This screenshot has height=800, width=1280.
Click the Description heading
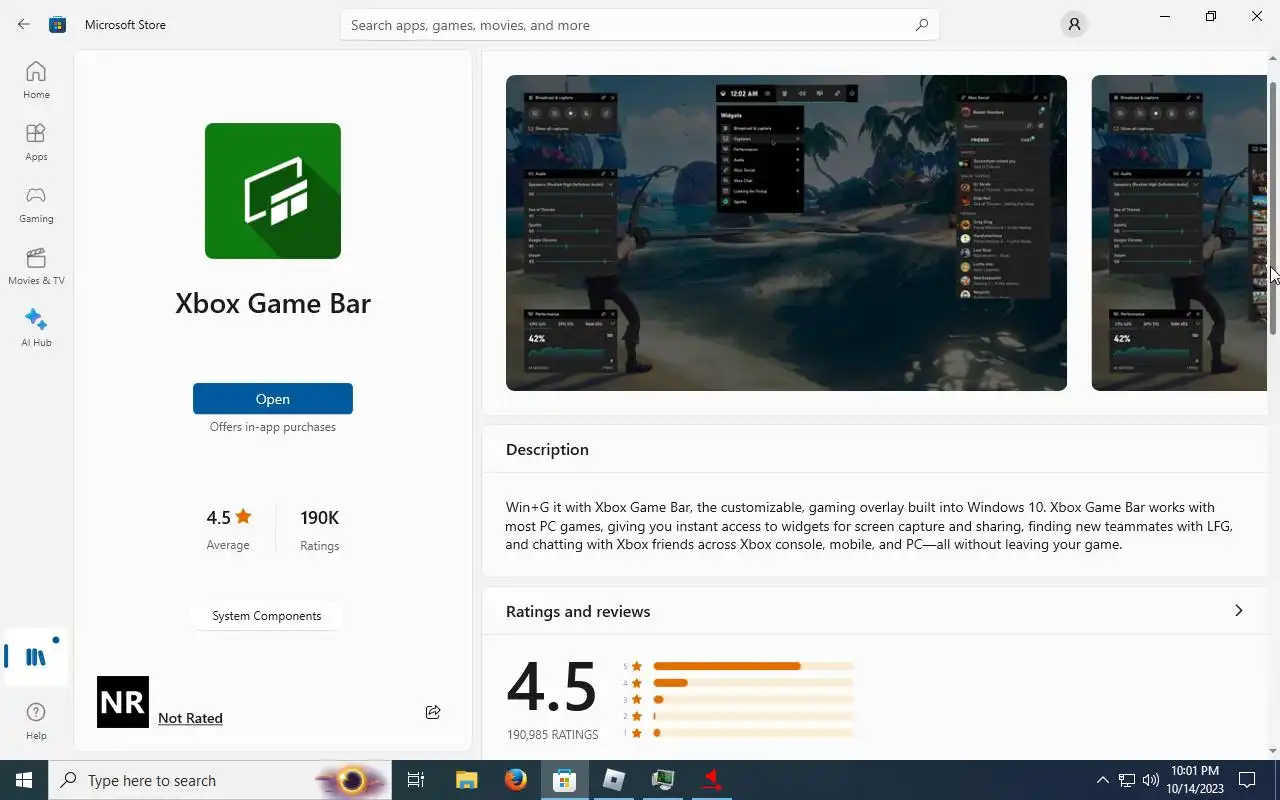pos(547,449)
